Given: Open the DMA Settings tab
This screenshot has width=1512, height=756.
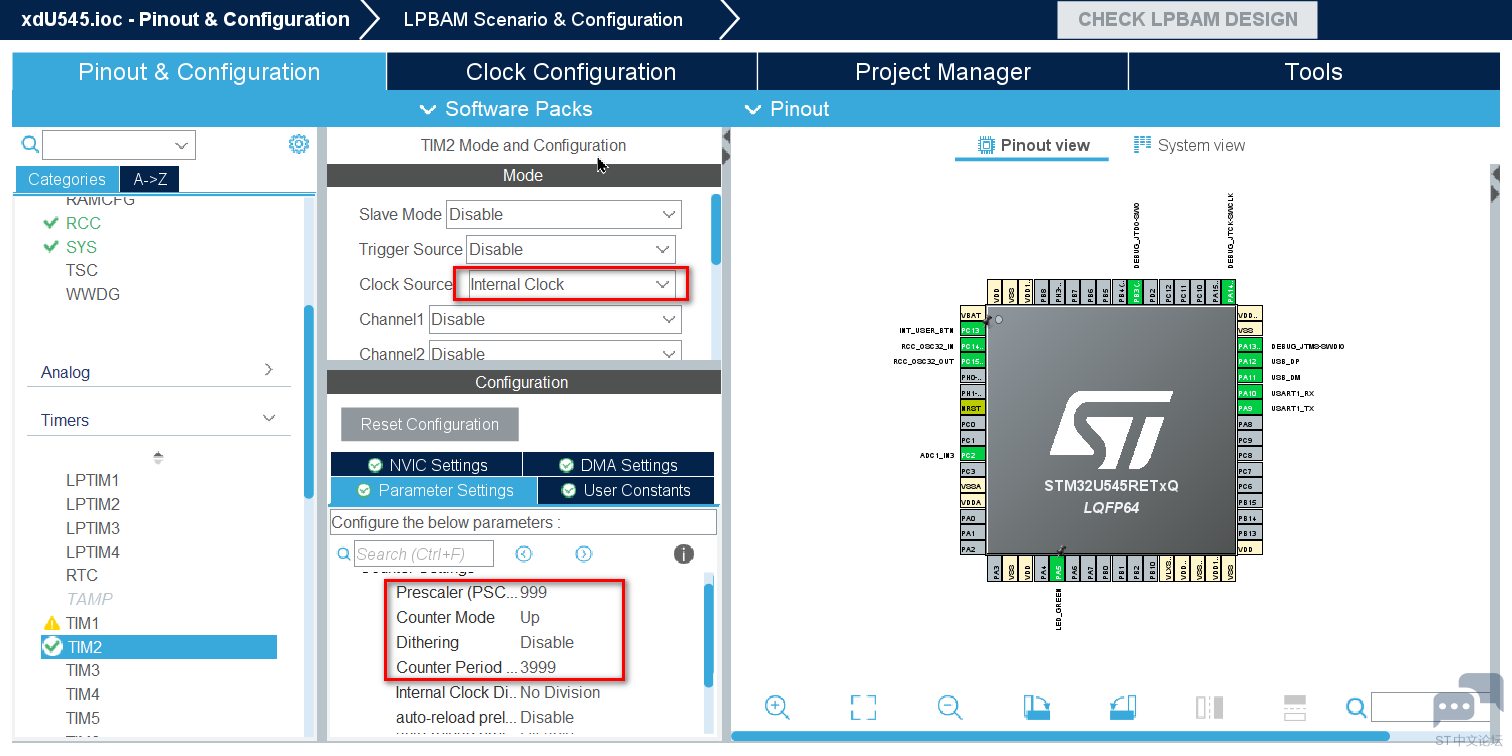Looking at the screenshot, I should coord(618,465).
